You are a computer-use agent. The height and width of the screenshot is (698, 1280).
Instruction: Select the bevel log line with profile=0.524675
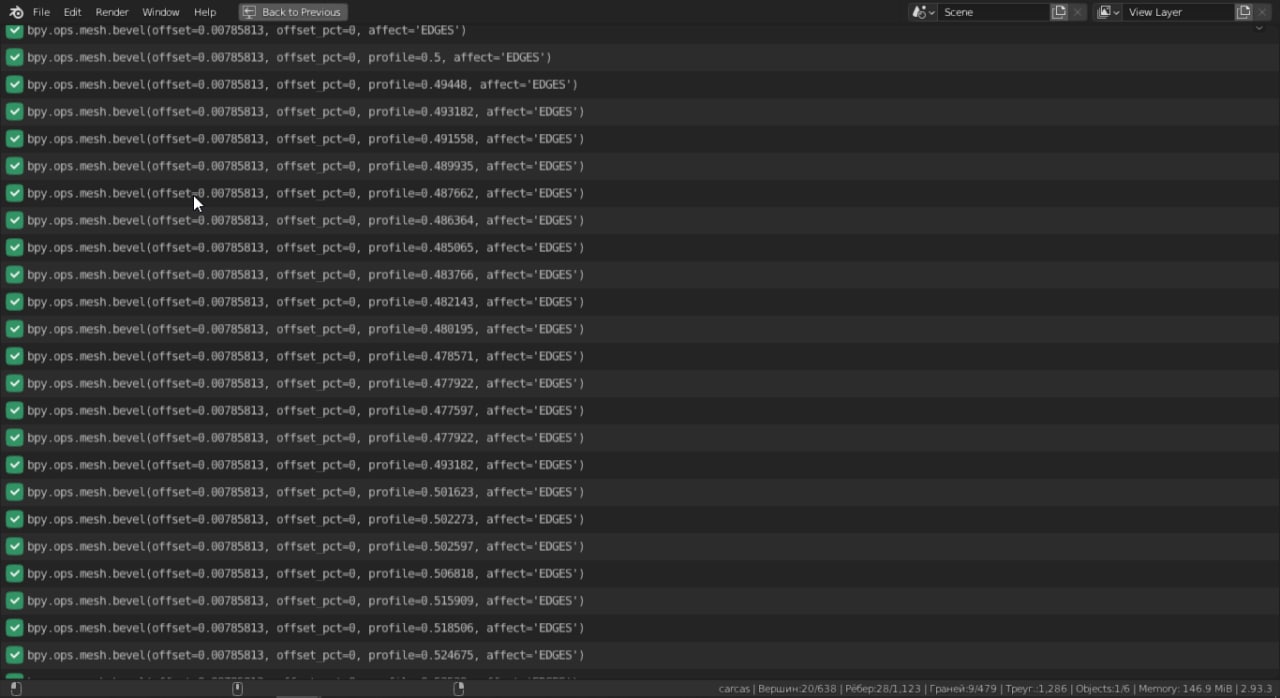[x=305, y=655]
